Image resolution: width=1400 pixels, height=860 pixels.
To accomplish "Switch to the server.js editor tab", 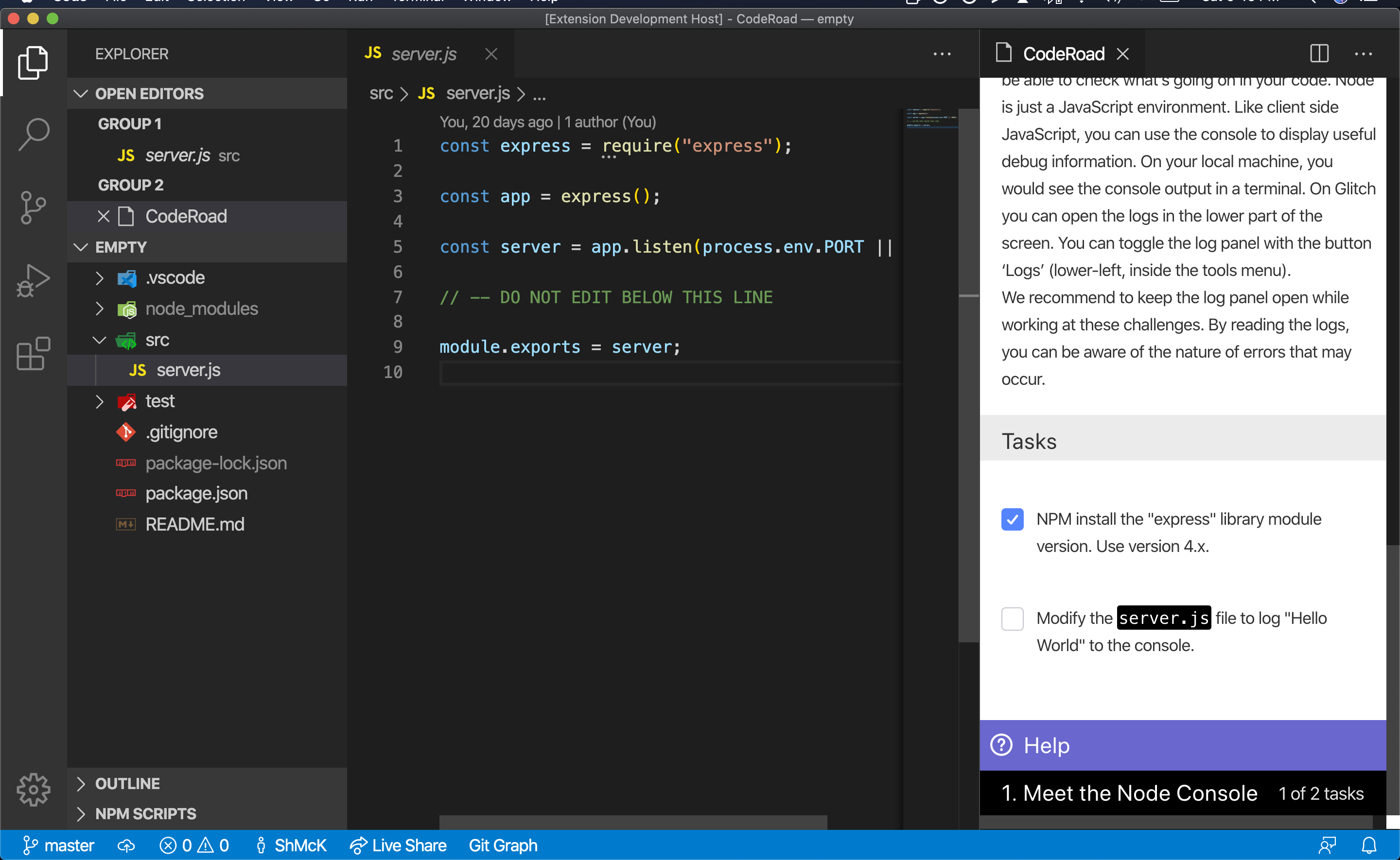I will click(x=423, y=54).
